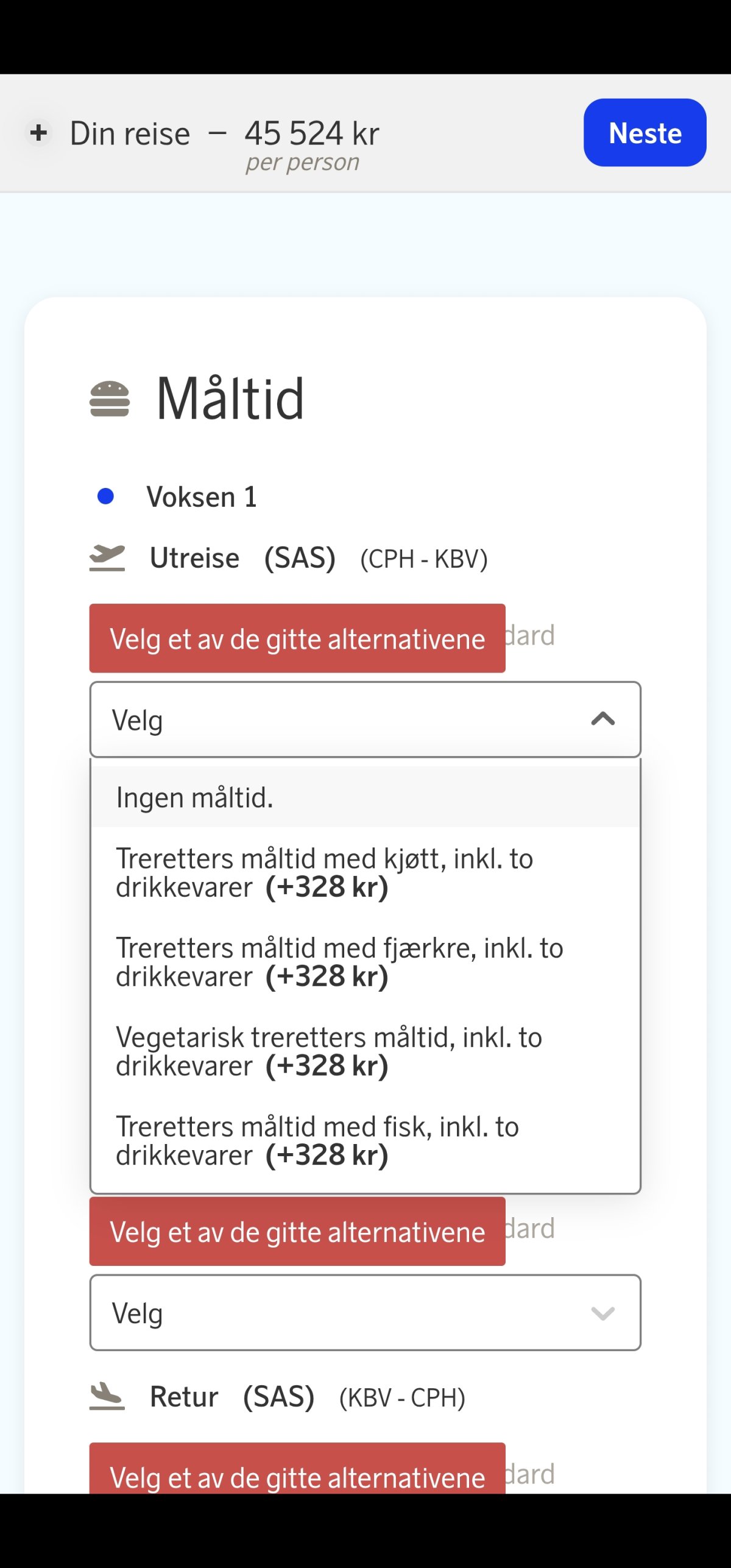Viewport: 731px width, 1568px height.
Task: Click the down chevron in second Velg box
Action: coord(602,1313)
